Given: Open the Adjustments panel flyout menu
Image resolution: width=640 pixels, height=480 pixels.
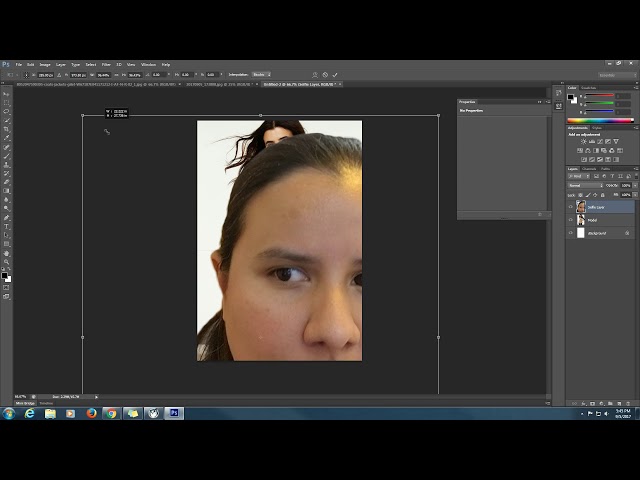Looking at the screenshot, I should pyautogui.click(x=636, y=128).
